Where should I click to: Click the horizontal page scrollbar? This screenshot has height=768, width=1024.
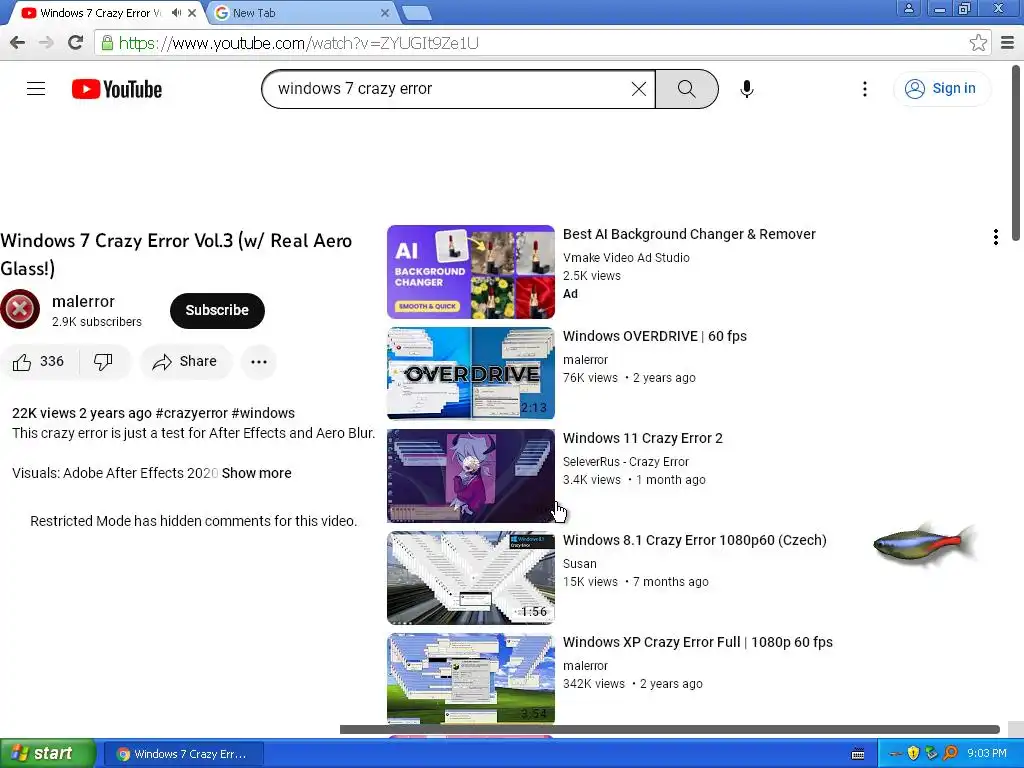(x=669, y=729)
